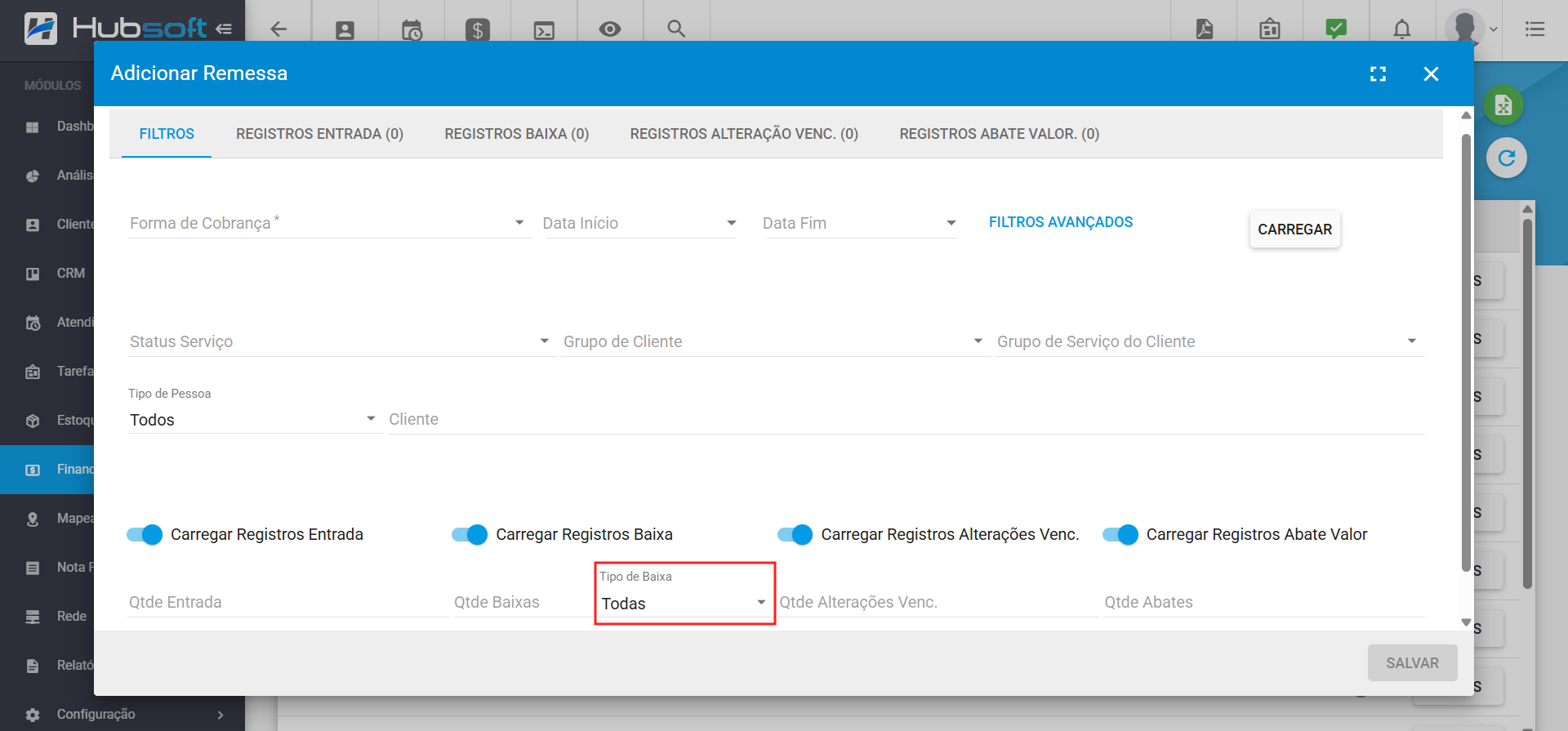This screenshot has height=731, width=1568.
Task: Click the blue refresh circle icon
Action: [x=1506, y=158]
